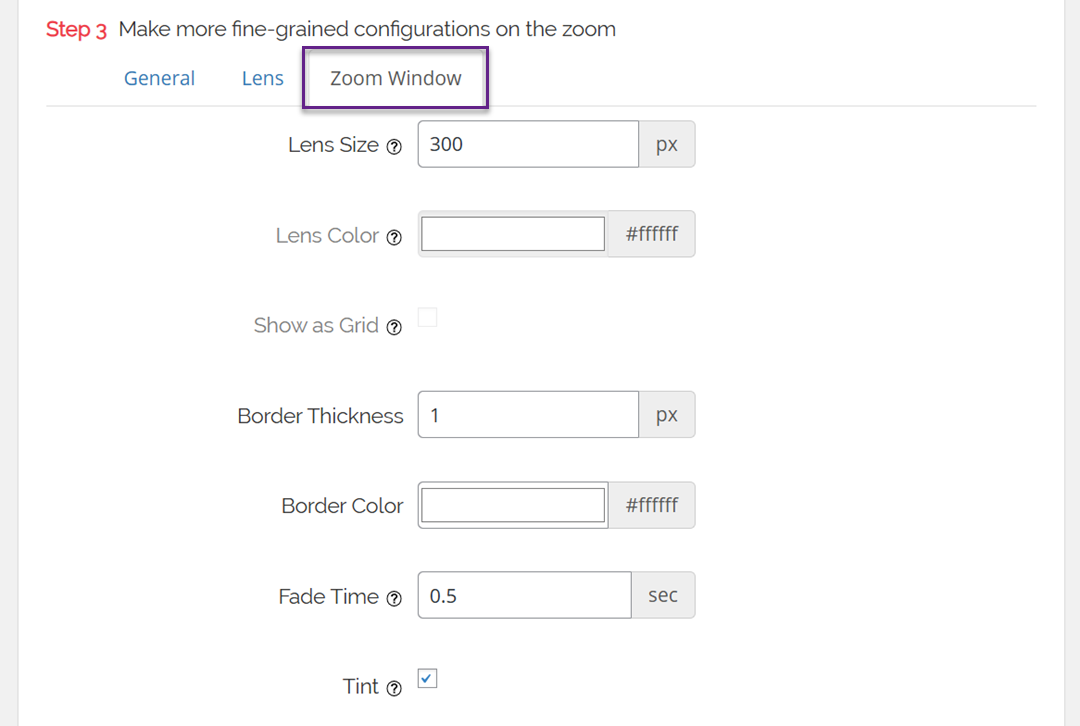This screenshot has width=1080, height=726.
Task: Click help icon next to Fade Time
Action: click(x=394, y=599)
